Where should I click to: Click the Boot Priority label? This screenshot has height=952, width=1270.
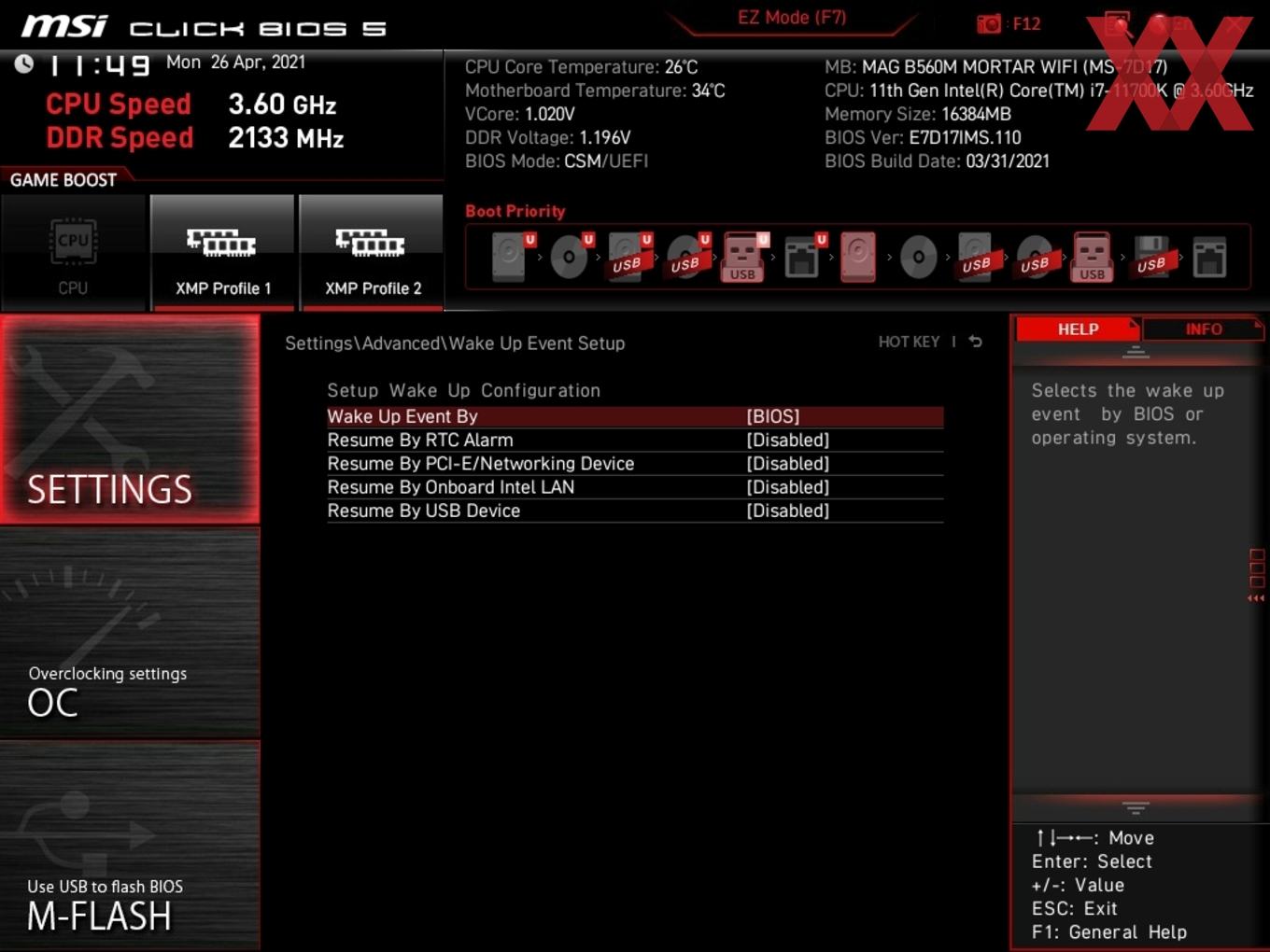click(515, 211)
